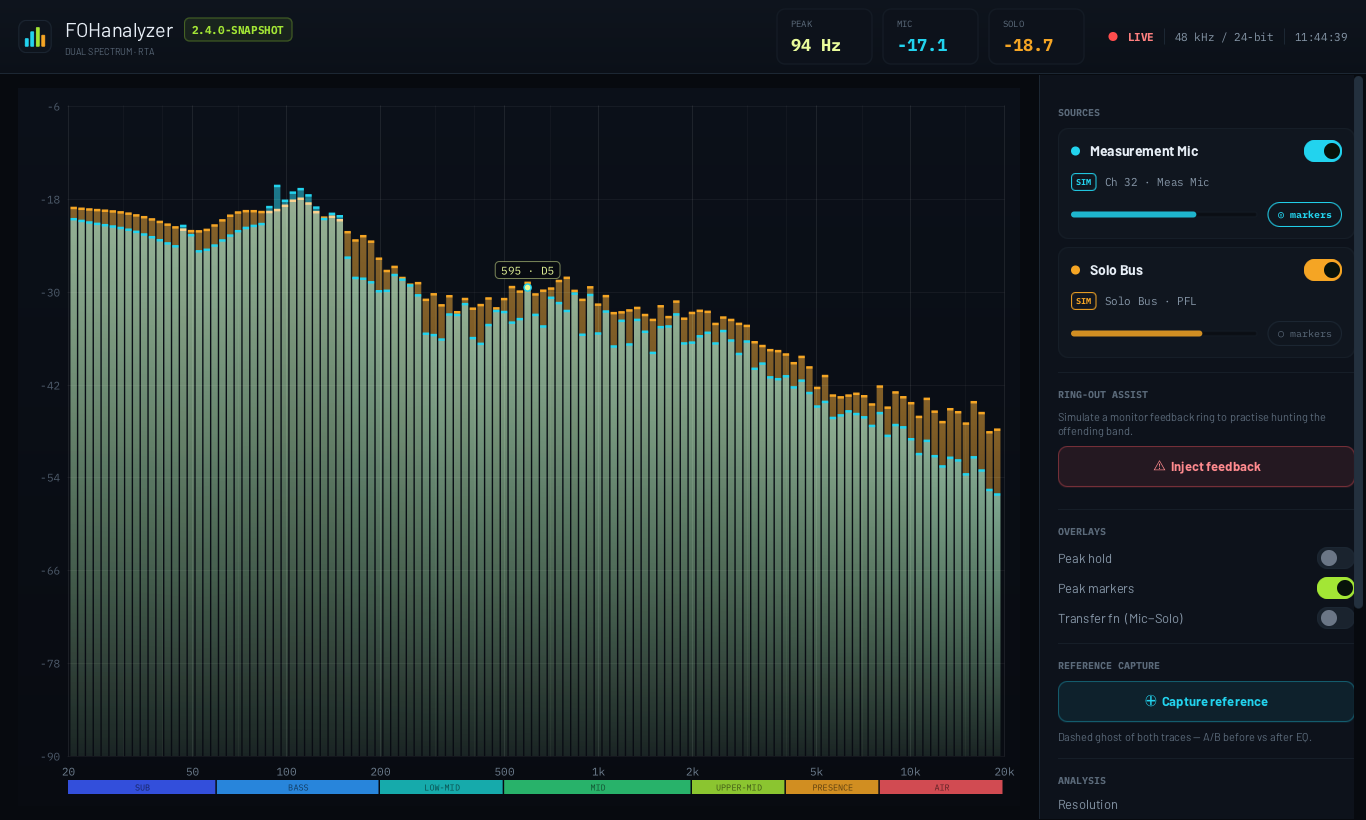Click the FOHanalyzer app title
The height and width of the screenshot is (820, 1366).
[x=119, y=30]
